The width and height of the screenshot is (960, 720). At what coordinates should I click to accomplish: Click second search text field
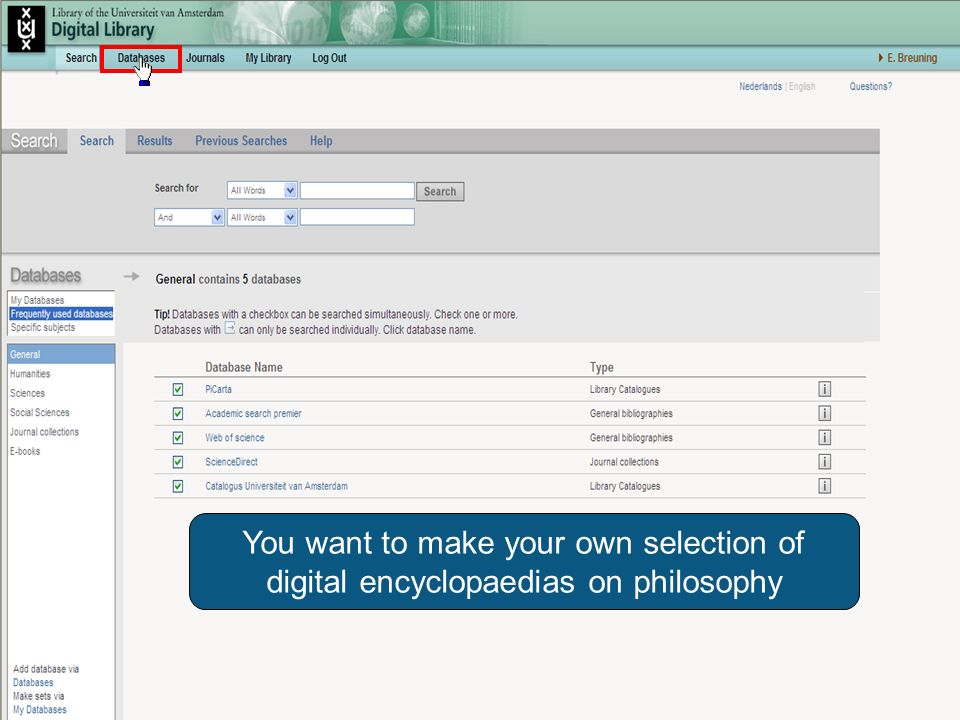[x=357, y=217]
